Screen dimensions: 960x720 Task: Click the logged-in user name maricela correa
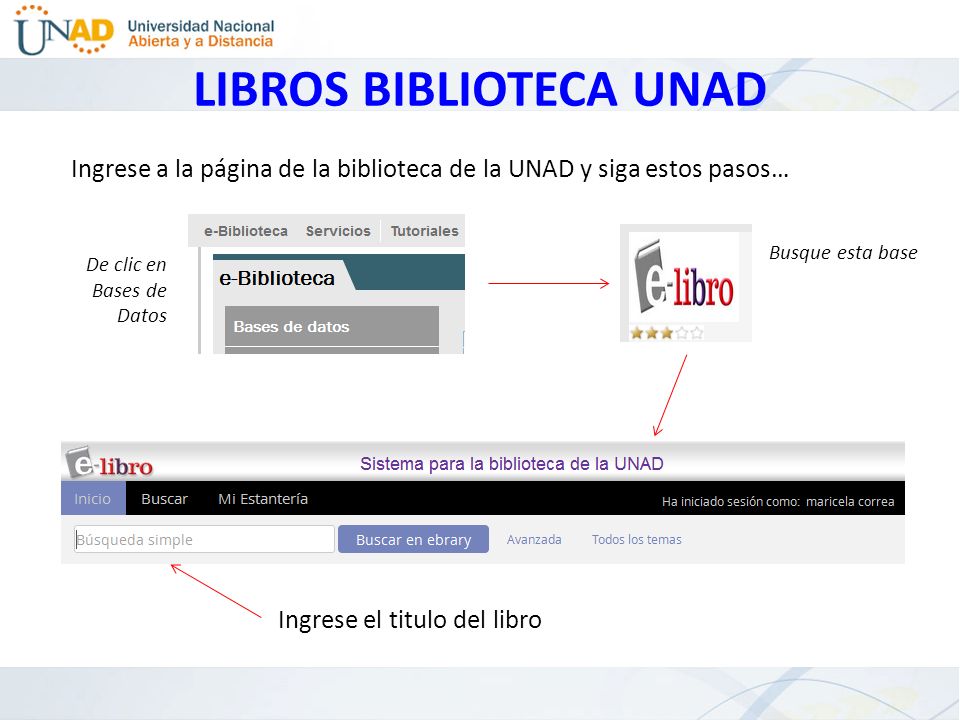tap(850, 501)
